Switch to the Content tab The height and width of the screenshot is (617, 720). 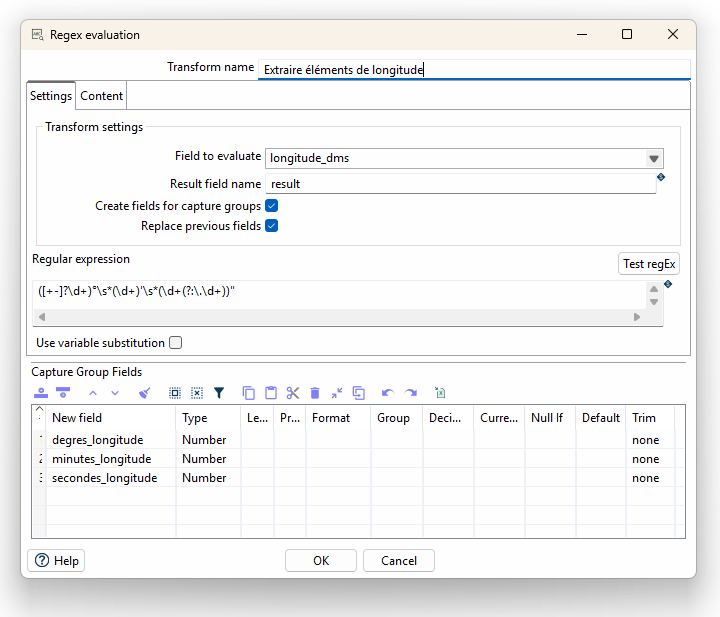coord(101,96)
